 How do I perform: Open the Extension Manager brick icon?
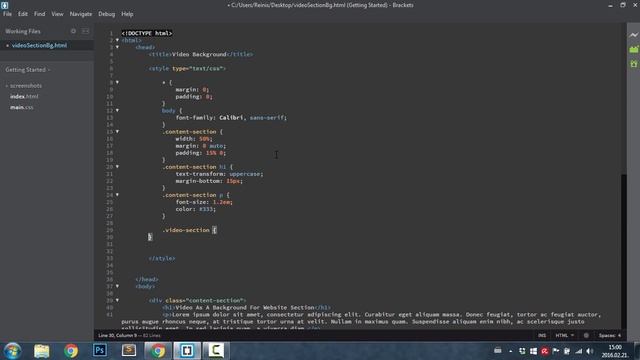point(633,49)
